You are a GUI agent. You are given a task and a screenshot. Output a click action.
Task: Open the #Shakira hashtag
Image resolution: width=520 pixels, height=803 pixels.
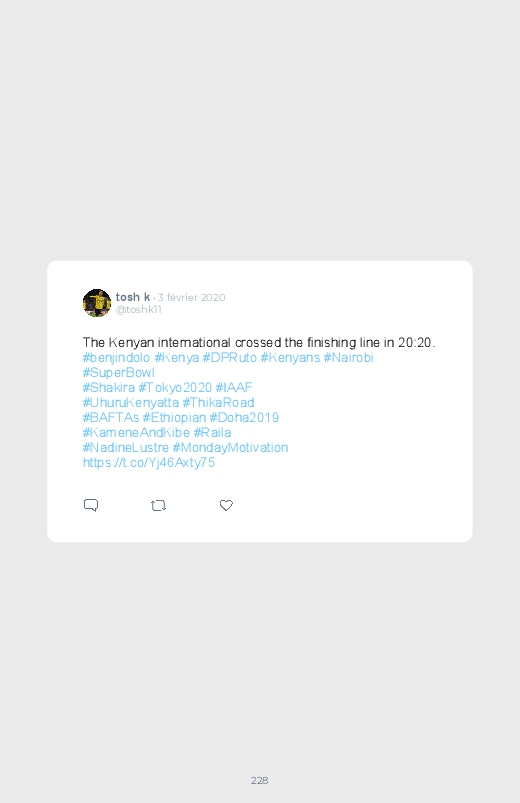[109, 388]
